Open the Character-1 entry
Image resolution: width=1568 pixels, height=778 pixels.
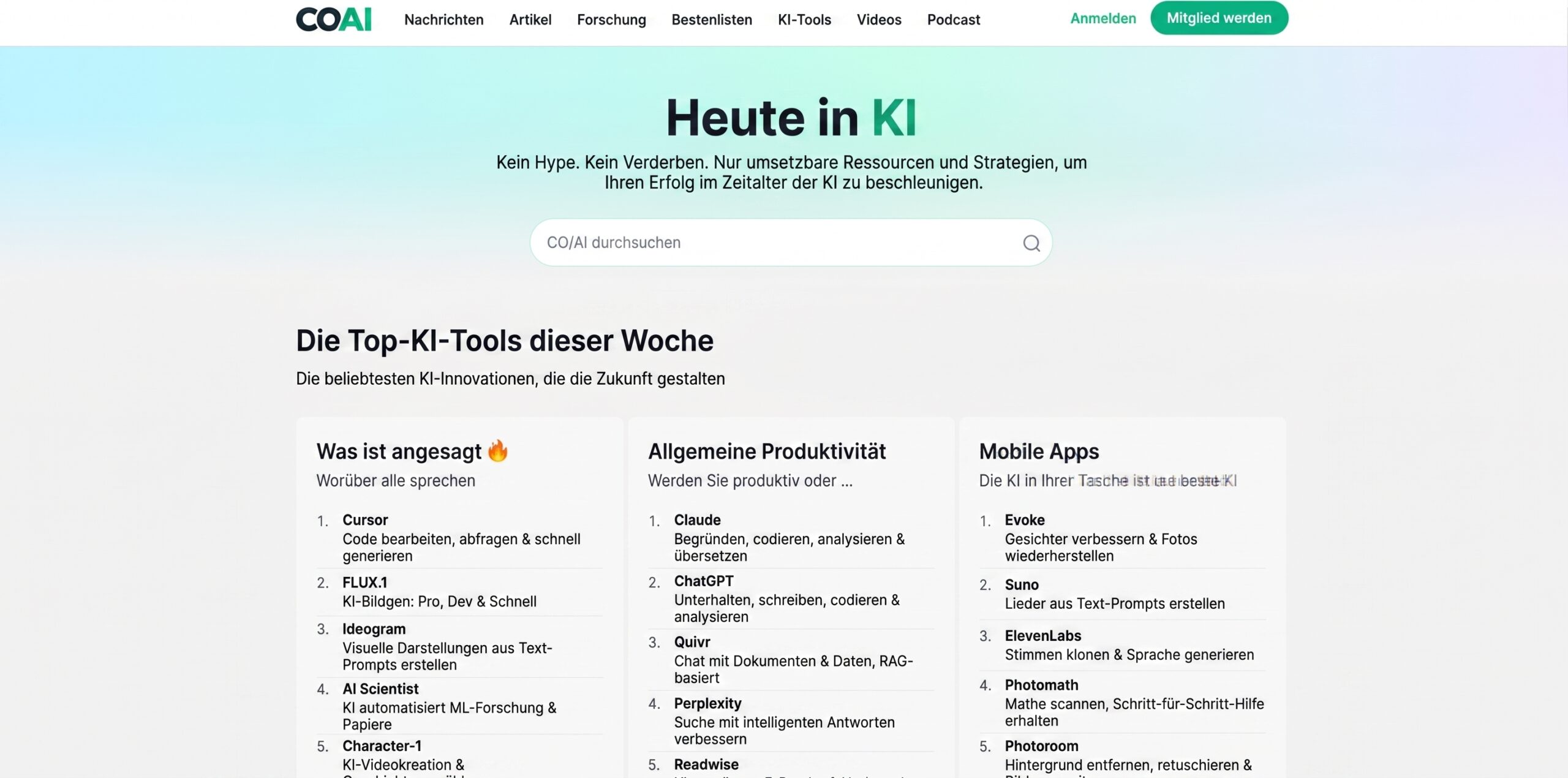[x=382, y=746]
